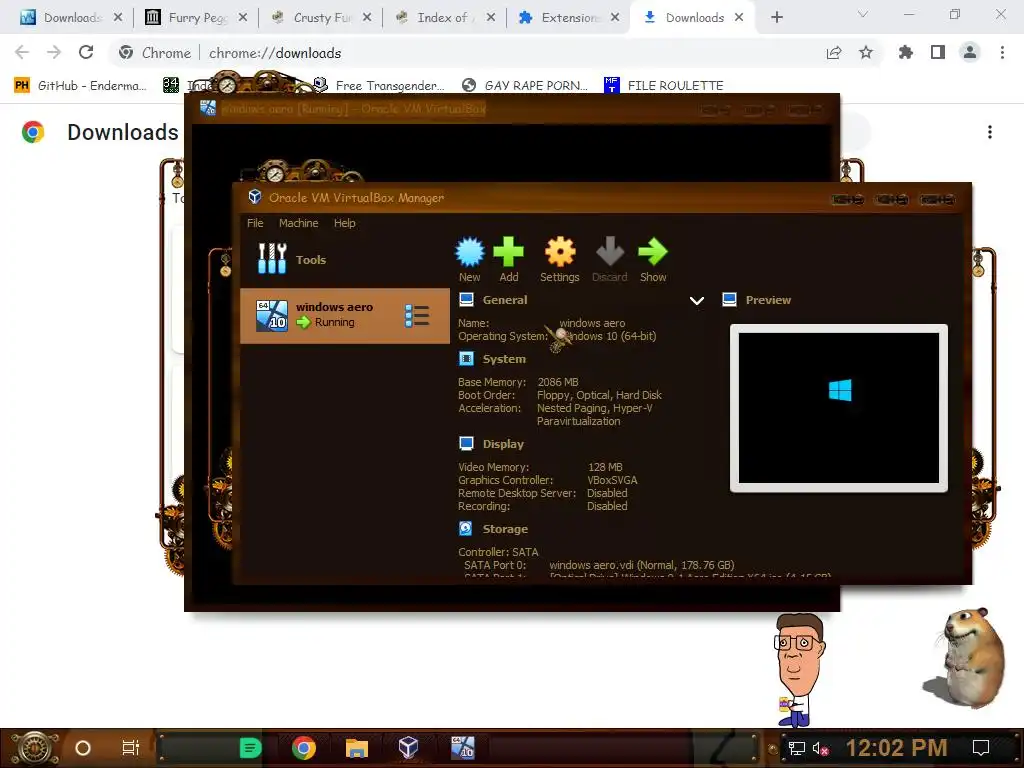Bookmark this page with the star icon
Image resolution: width=1024 pixels, height=768 pixels.
pos(866,52)
